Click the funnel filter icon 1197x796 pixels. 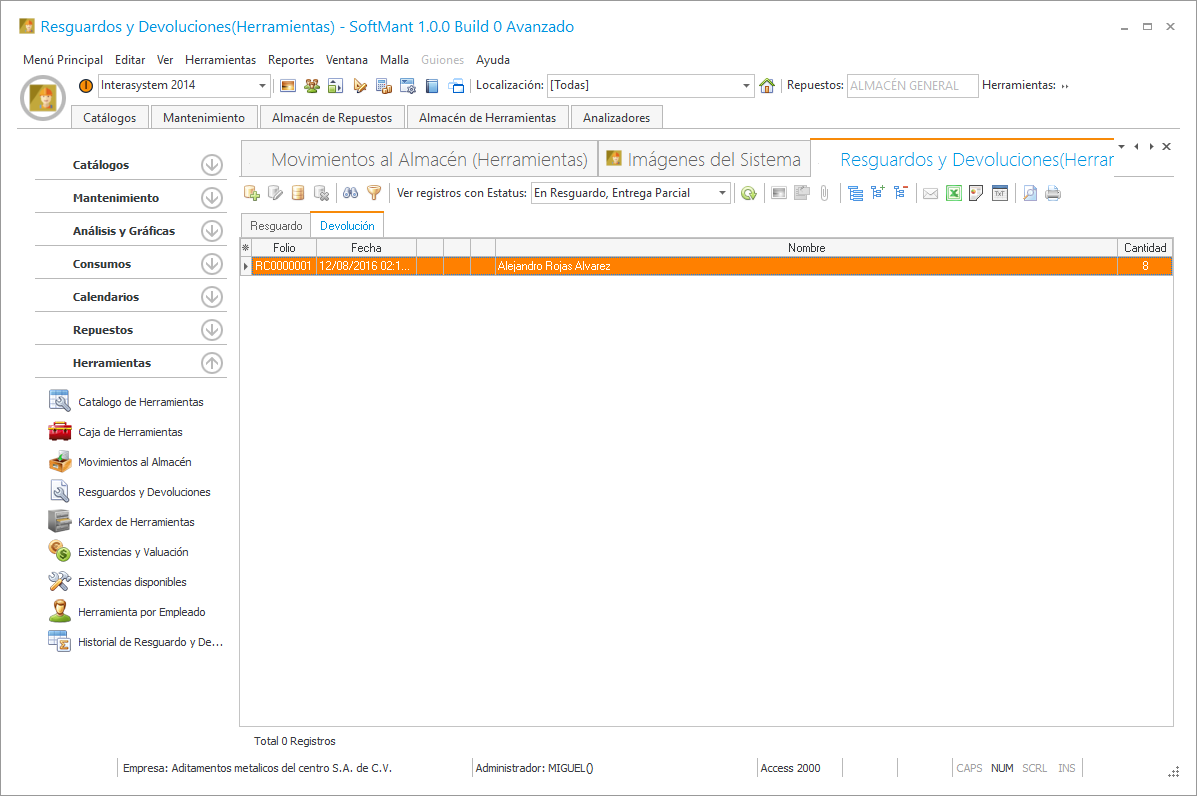click(374, 193)
